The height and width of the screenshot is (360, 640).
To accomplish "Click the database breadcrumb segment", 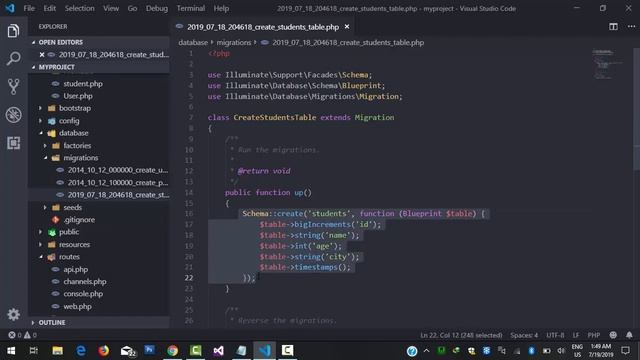I will [x=193, y=42].
